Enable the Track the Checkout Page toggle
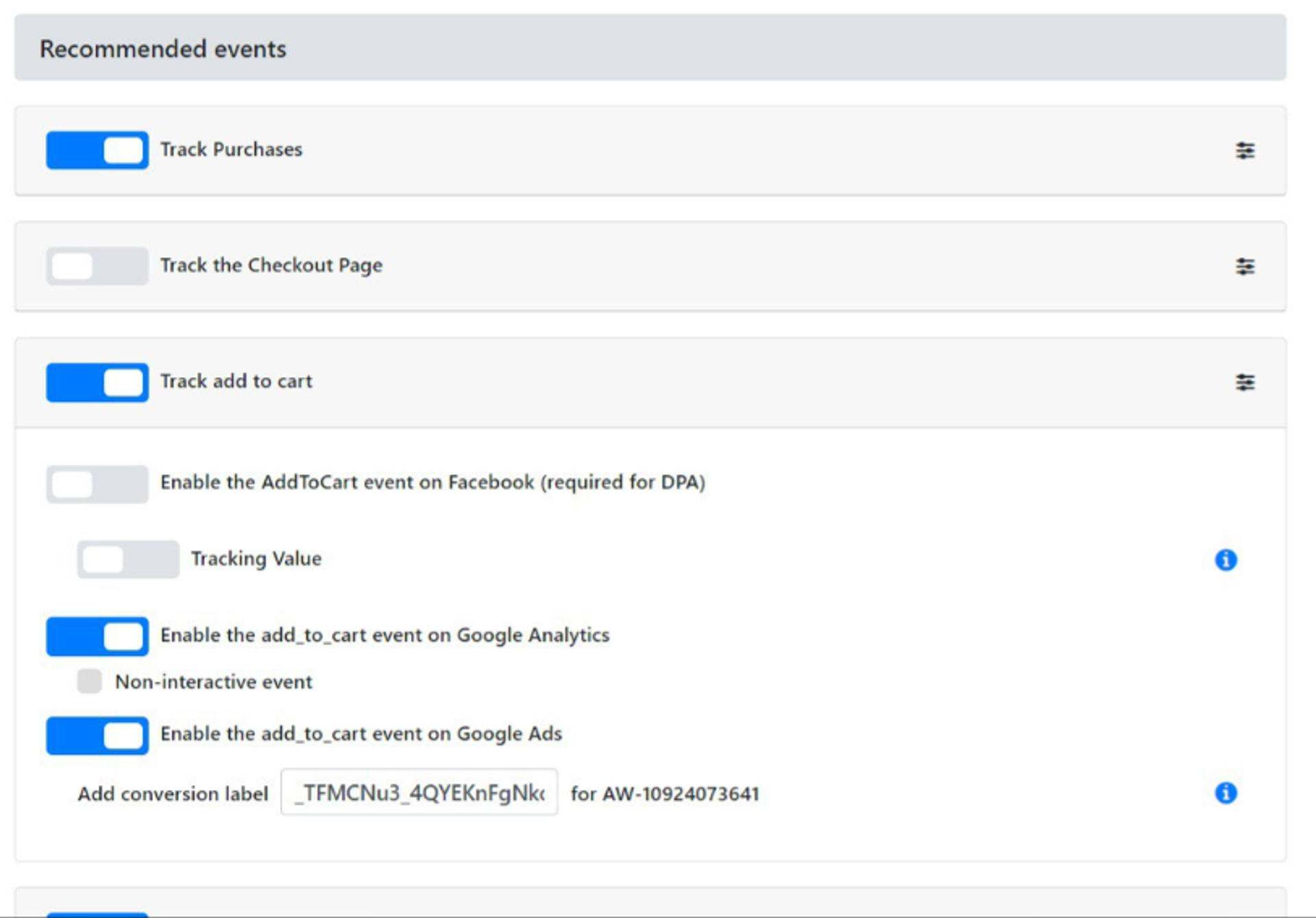 tap(97, 266)
